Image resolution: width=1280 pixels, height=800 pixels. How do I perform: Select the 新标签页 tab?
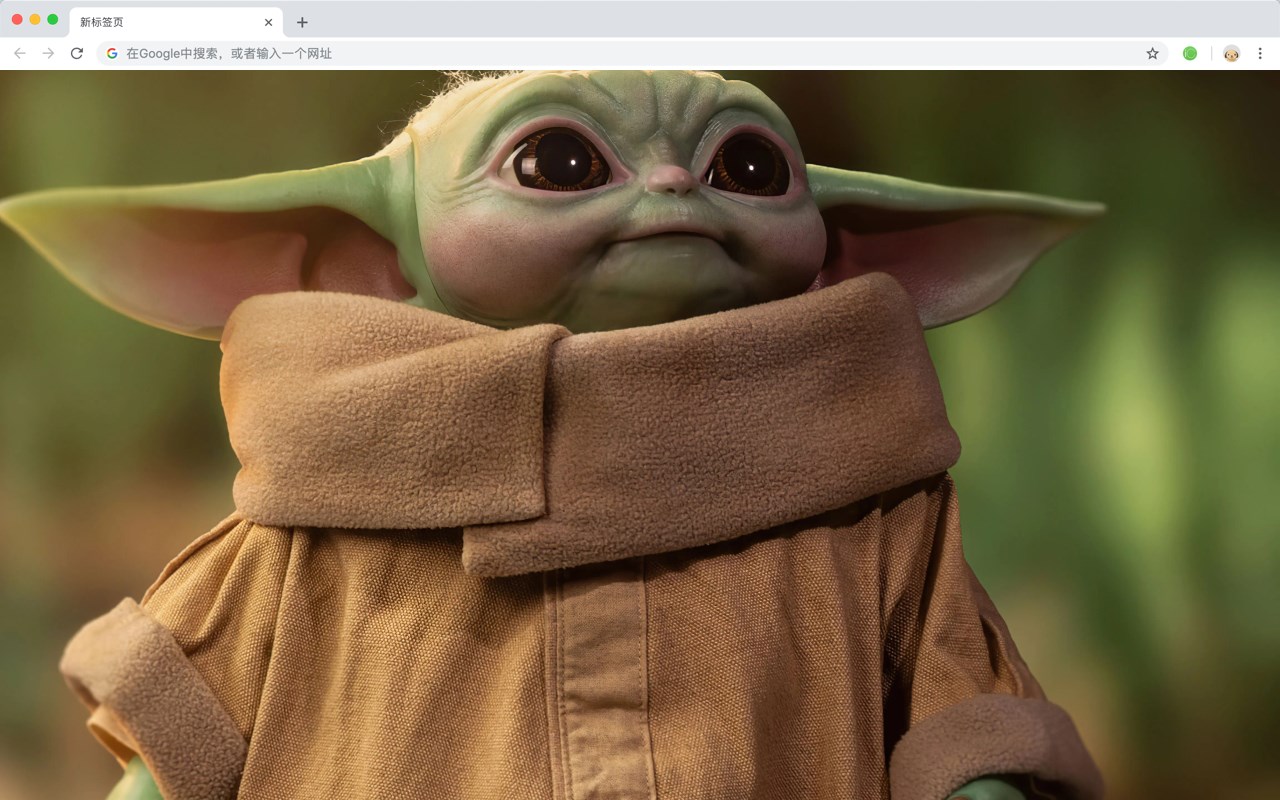(176, 22)
